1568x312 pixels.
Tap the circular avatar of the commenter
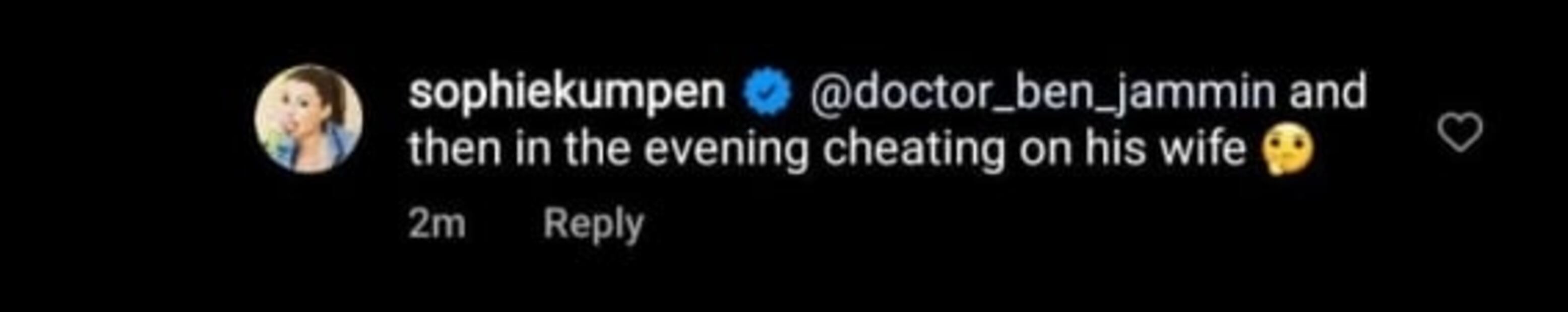(x=309, y=119)
